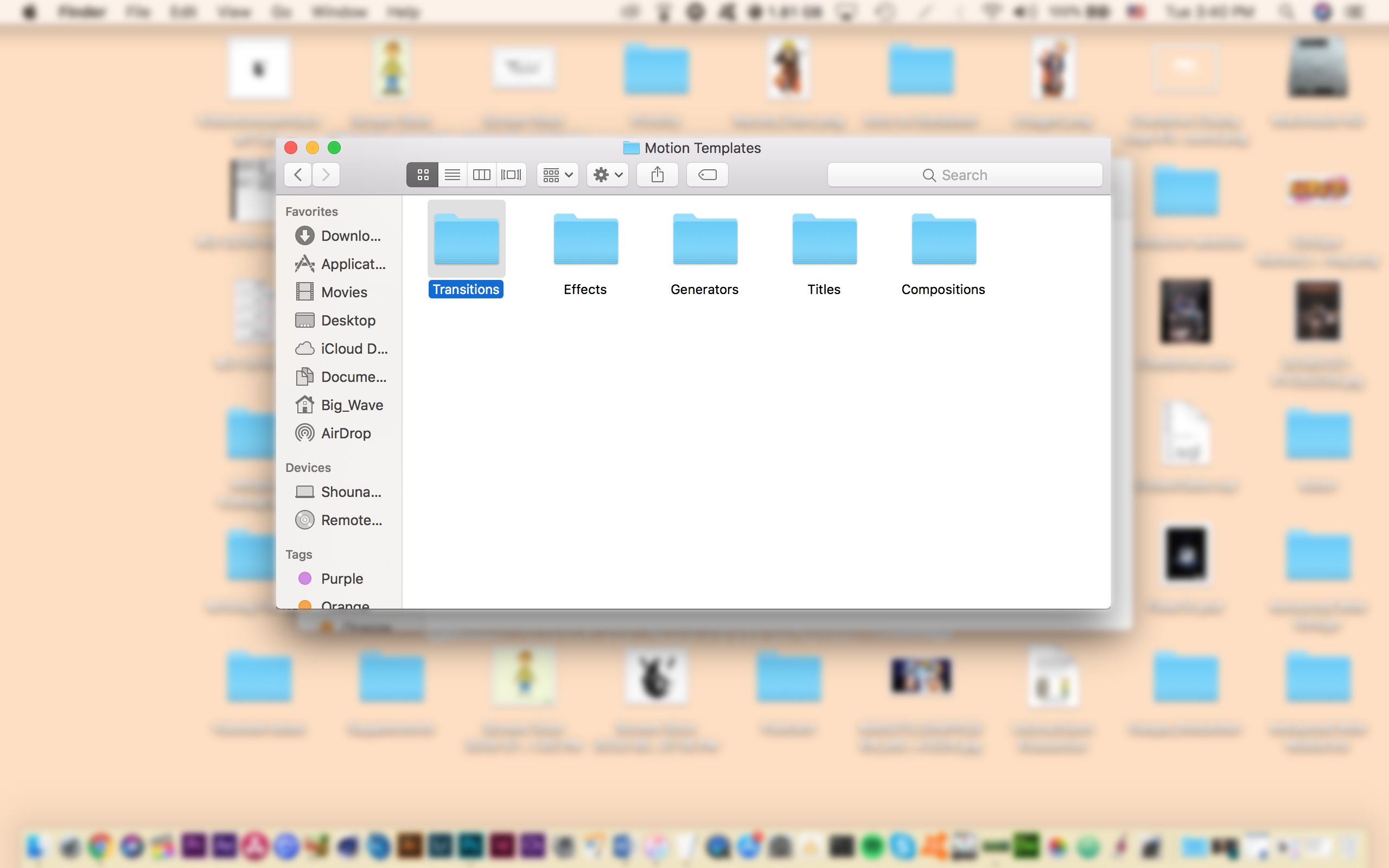The height and width of the screenshot is (868, 1389).
Task: Open the item arrangement dropdown
Action: click(556, 175)
